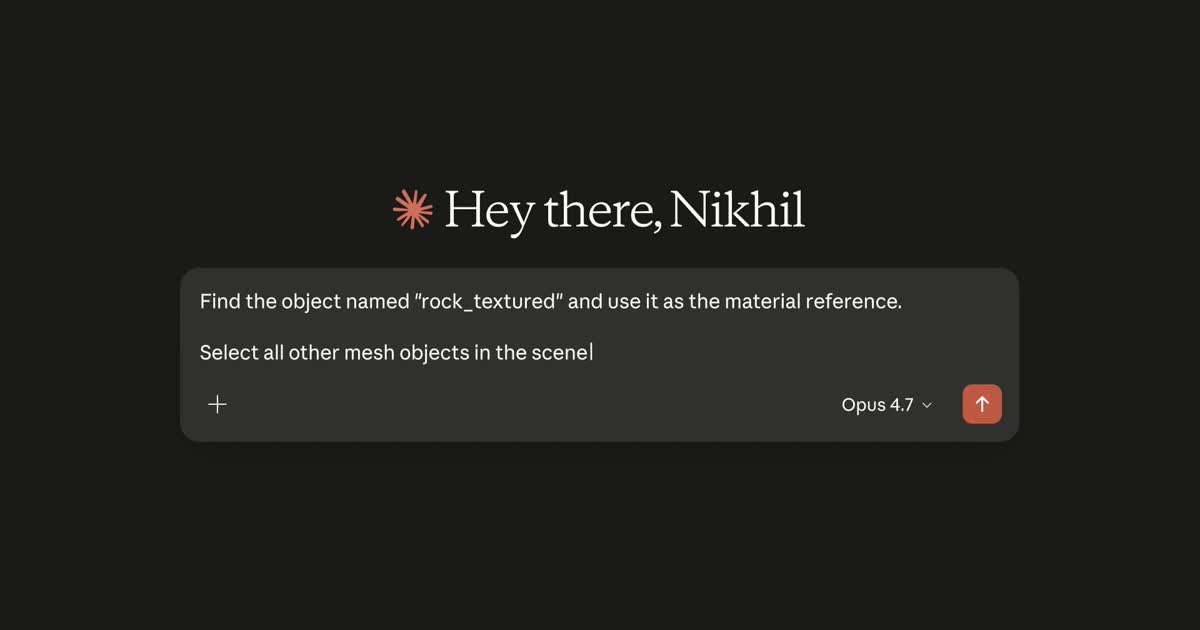The height and width of the screenshot is (630, 1200).
Task: Click the "Opus 4.7" model name label
Action: click(877, 405)
